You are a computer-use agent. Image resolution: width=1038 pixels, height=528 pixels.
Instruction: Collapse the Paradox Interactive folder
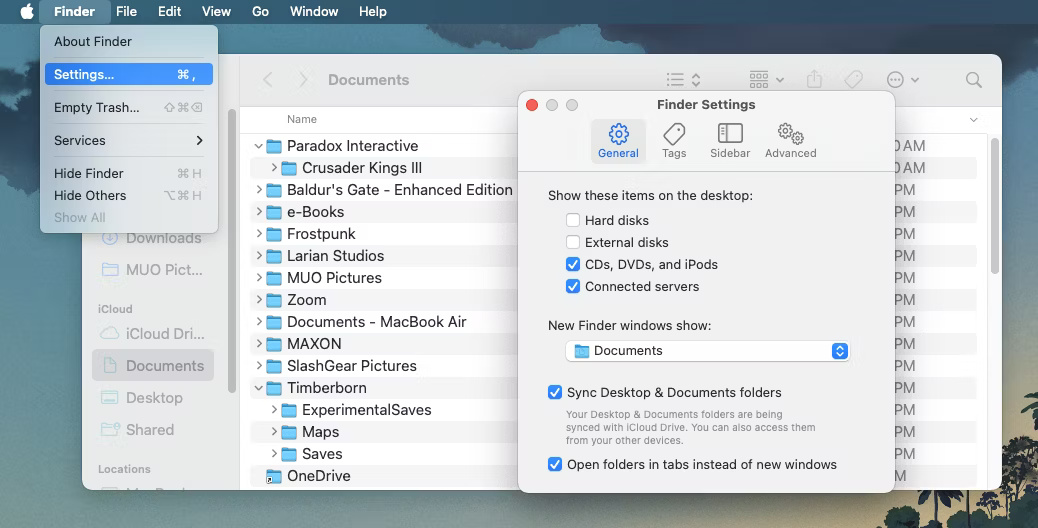[259, 146]
